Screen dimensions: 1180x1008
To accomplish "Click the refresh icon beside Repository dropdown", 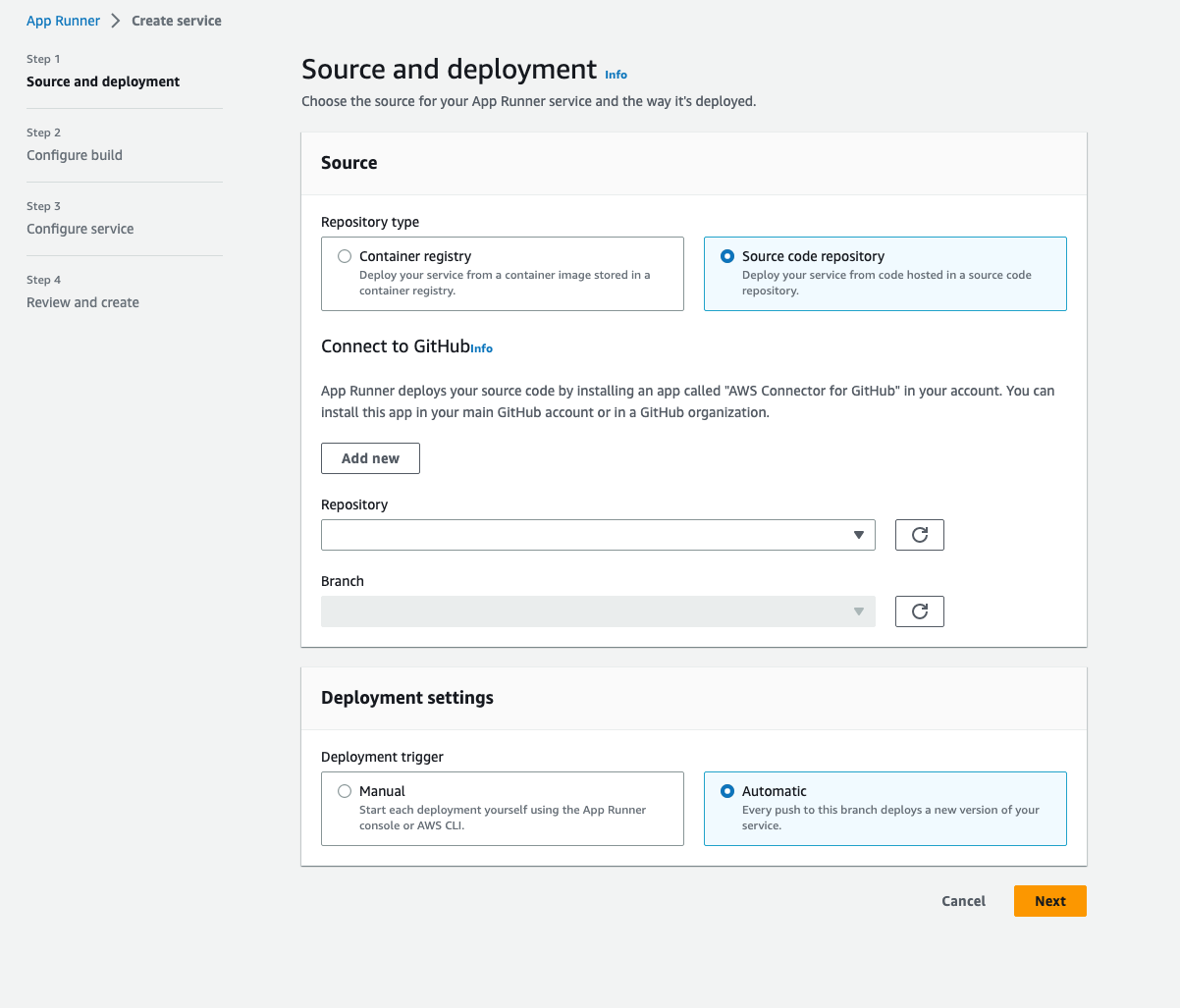I will pyautogui.click(x=919, y=535).
